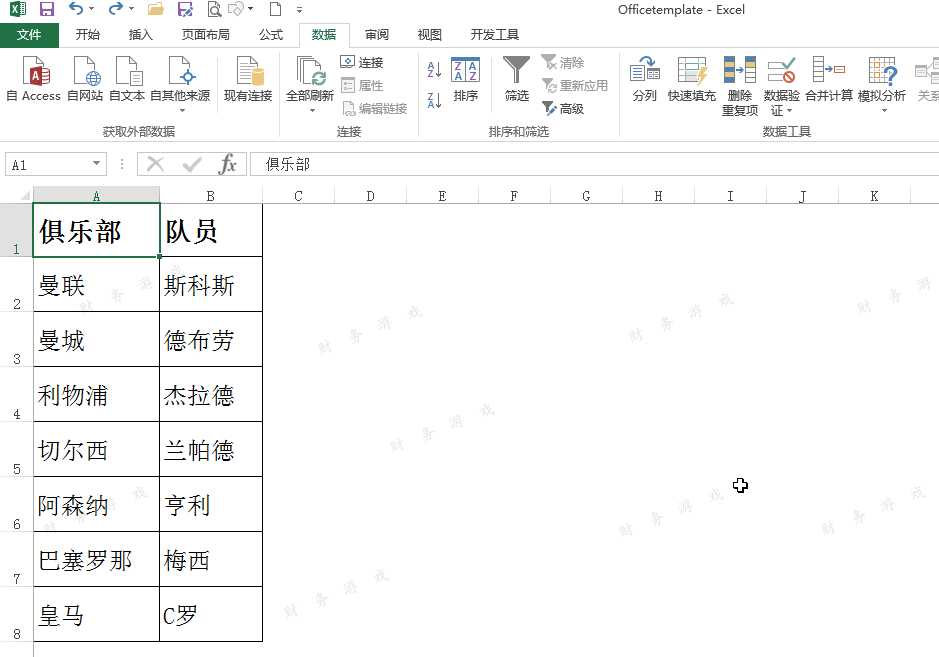Switch to the Review (审阅) tab

[x=377, y=35]
